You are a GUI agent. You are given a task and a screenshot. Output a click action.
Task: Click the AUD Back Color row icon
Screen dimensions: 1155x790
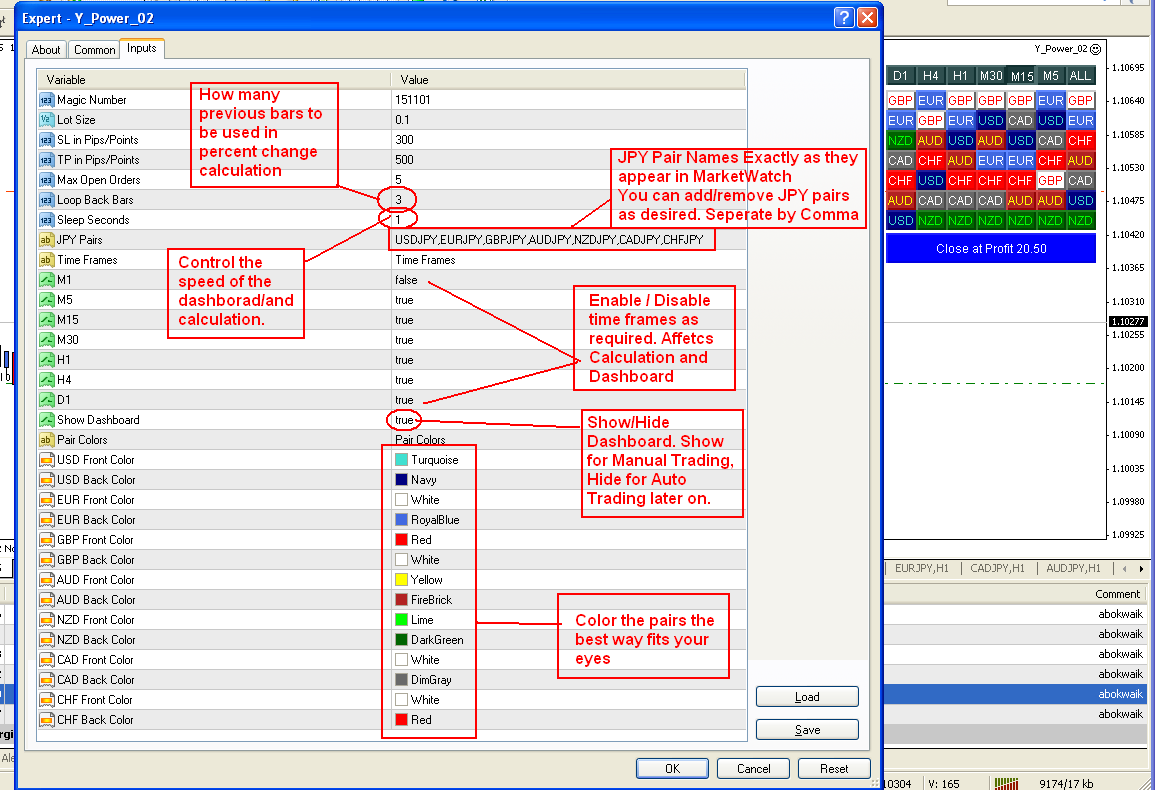tap(46, 599)
